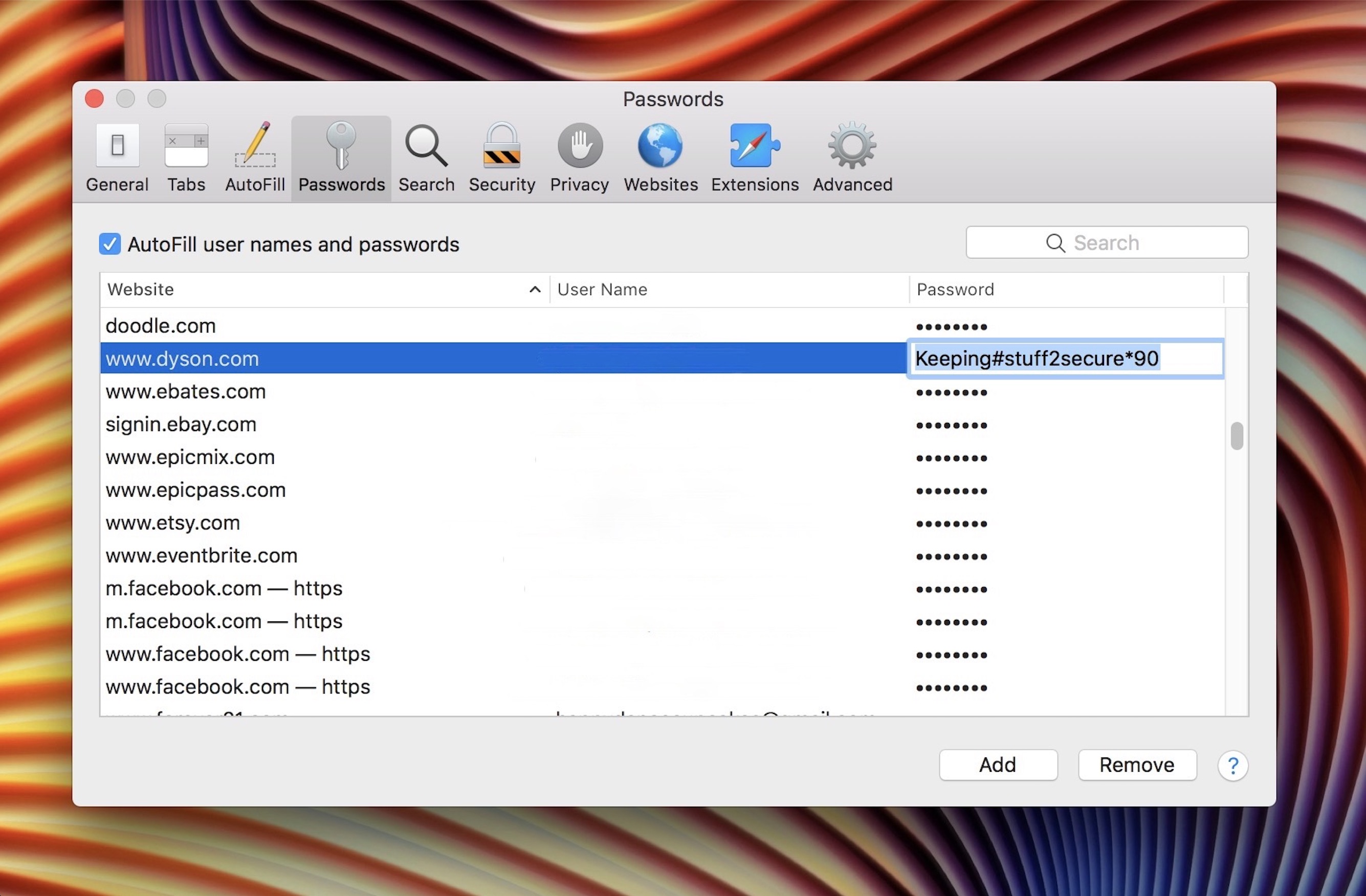Click the Search passwords input field

pyautogui.click(x=1107, y=243)
